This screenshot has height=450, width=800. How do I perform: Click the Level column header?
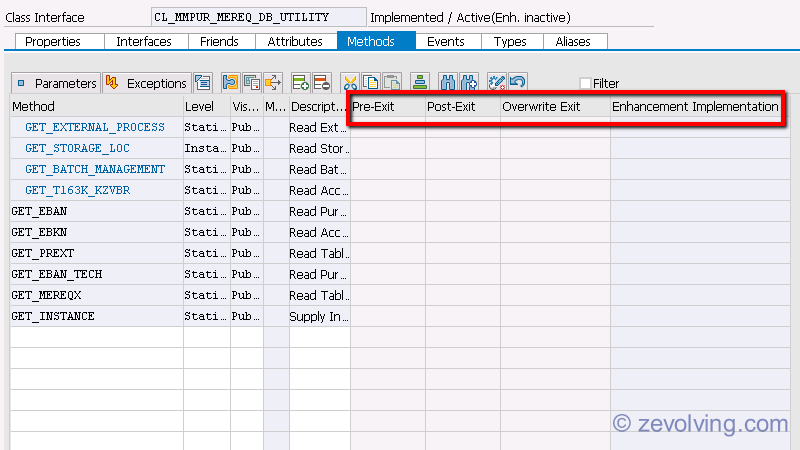tap(207, 107)
